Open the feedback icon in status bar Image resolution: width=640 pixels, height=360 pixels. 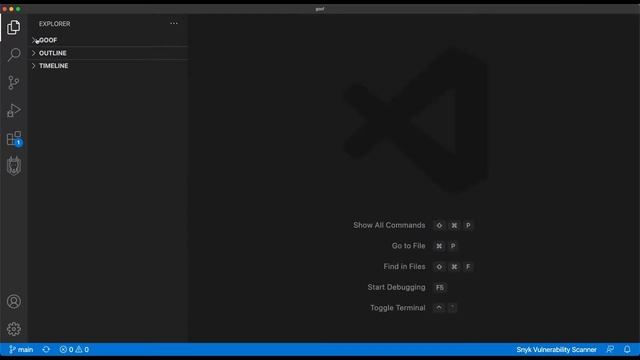point(610,349)
